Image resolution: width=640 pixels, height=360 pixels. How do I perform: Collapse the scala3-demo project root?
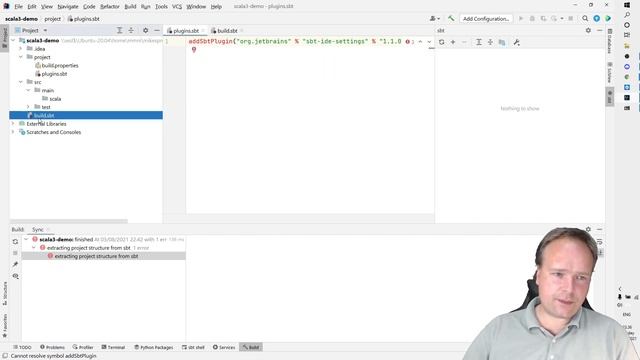click(x=13, y=40)
